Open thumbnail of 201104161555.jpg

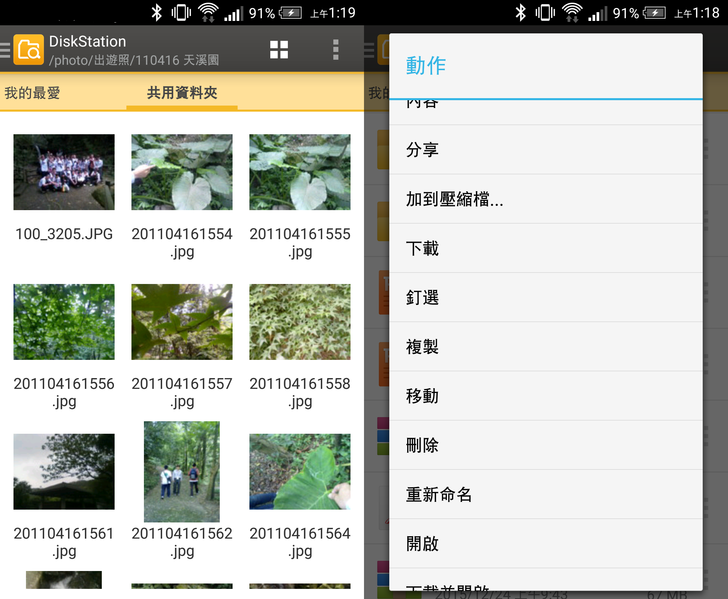(300, 172)
